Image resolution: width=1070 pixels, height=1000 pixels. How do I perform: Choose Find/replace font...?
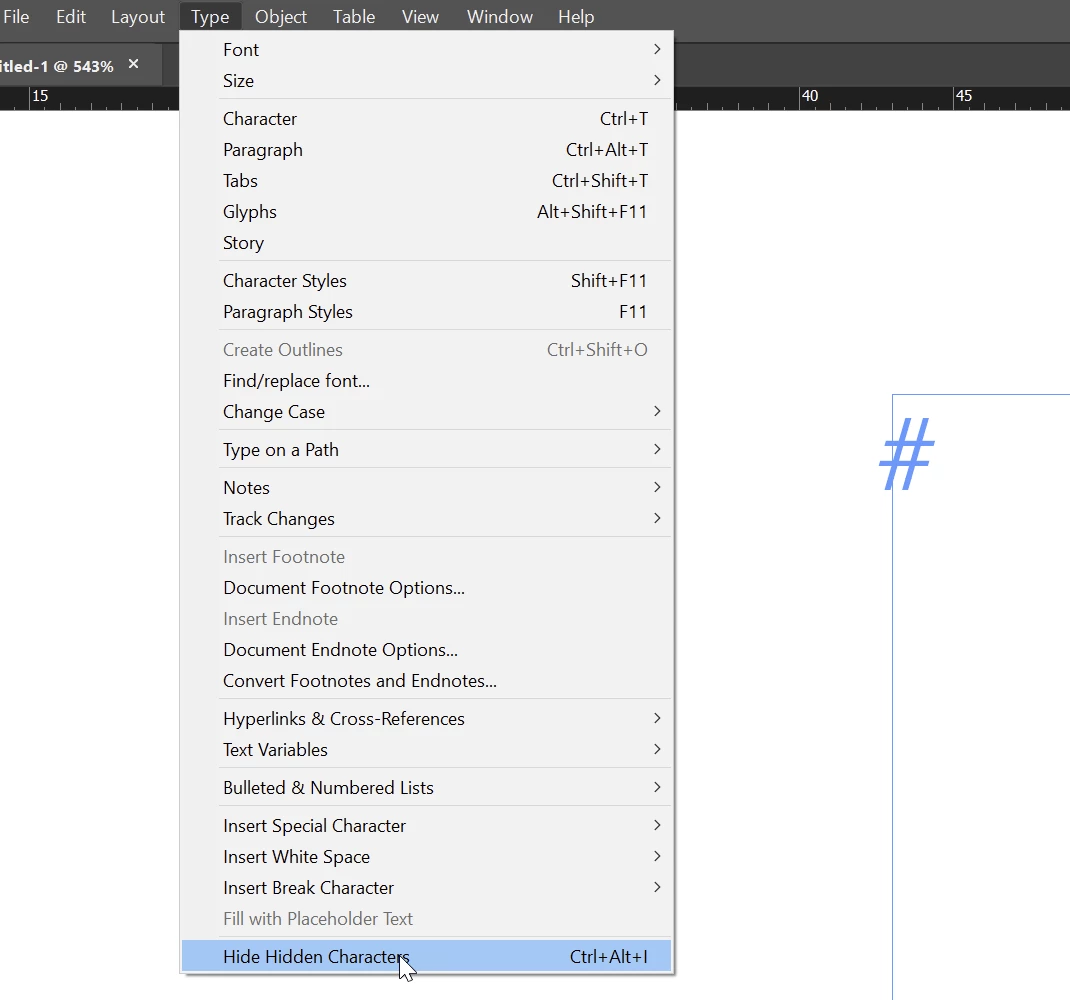pos(426,381)
